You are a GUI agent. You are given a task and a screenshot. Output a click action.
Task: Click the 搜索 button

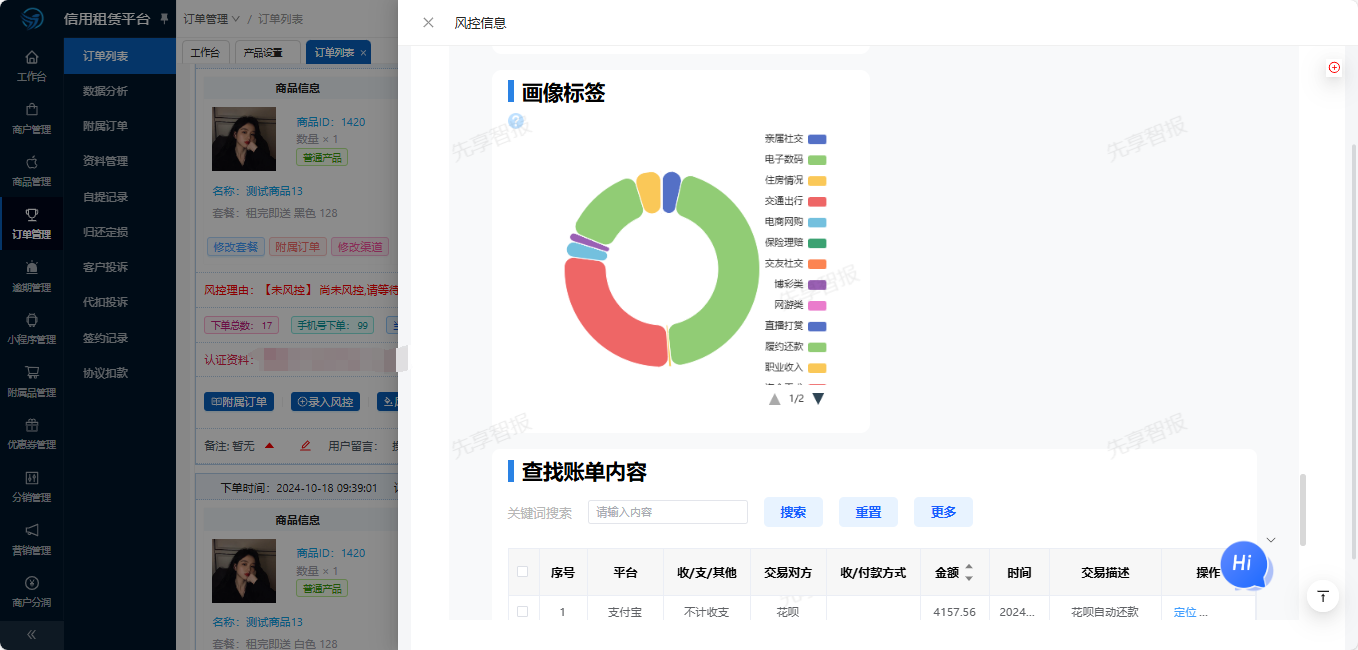(x=793, y=512)
